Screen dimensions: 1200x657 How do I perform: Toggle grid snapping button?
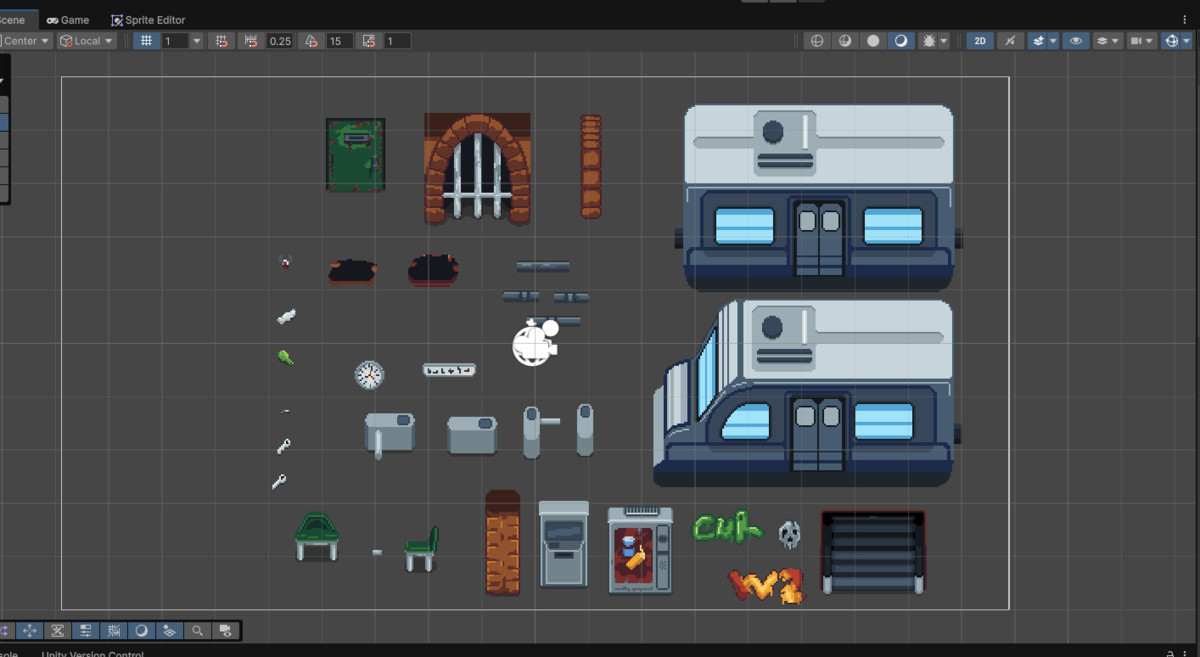pos(147,41)
